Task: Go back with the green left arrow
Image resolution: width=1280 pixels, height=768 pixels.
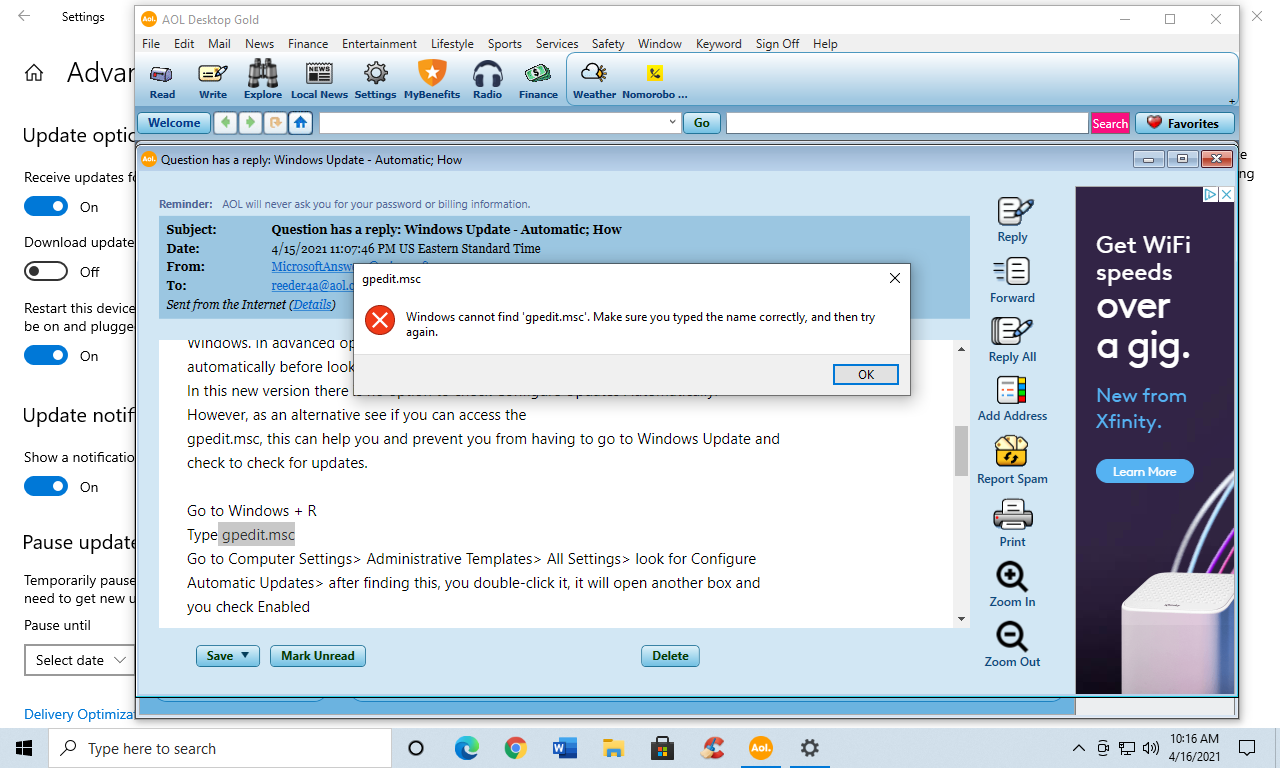Action: point(226,123)
